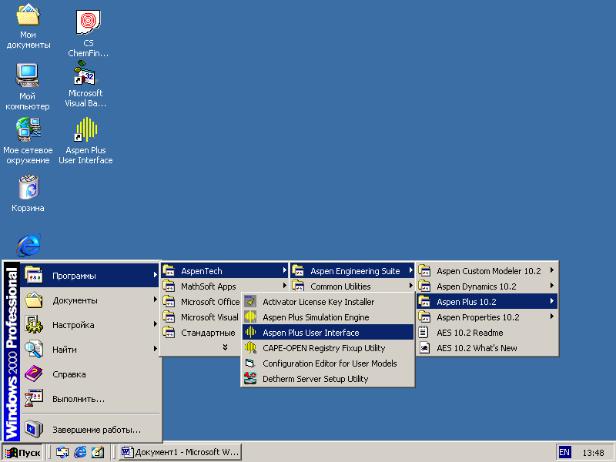Expand the Настройка submenu arrow
This screenshot has width=616, height=462.
(x=155, y=324)
